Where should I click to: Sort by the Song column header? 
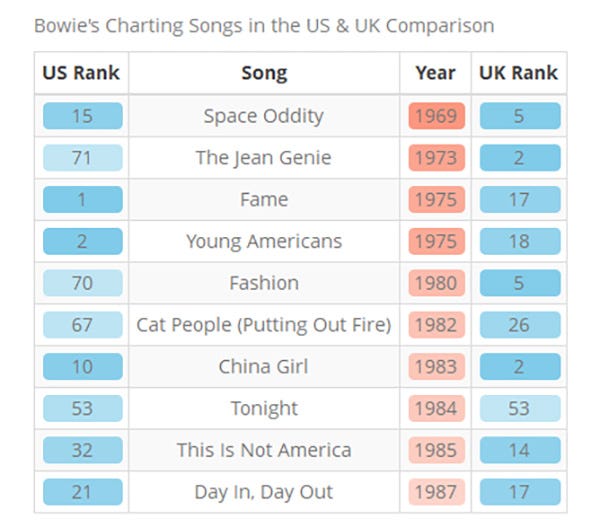[264, 73]
